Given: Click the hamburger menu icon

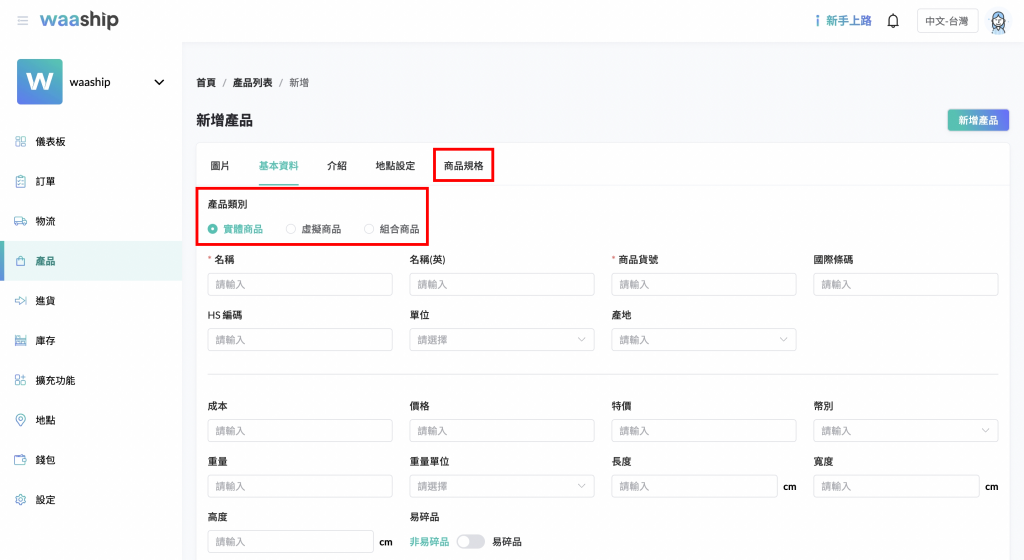Looking at the screenshot, I should pyautogui.click(x=22, y=21).
